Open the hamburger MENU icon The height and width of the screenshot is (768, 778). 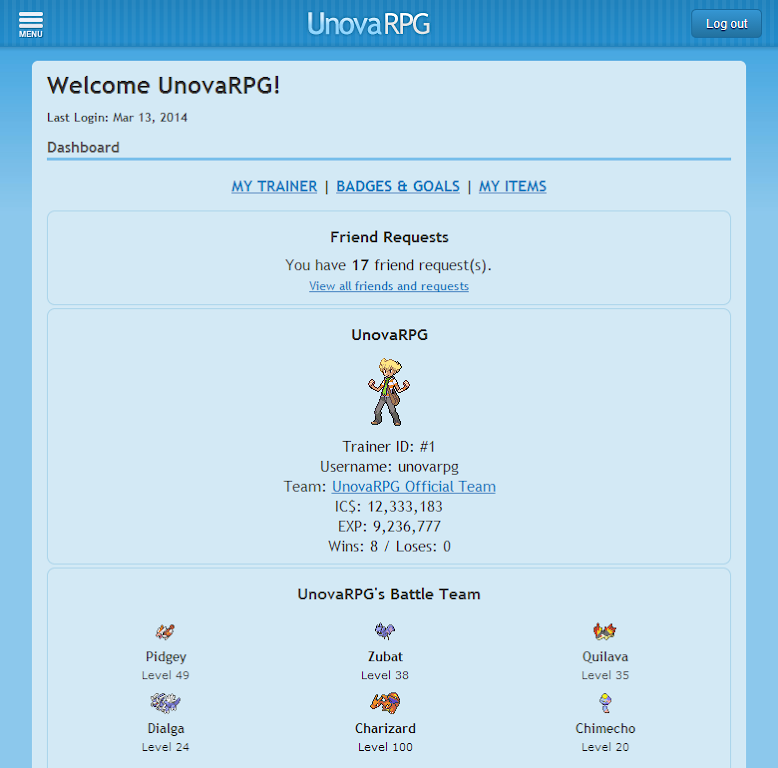point(31,24)
